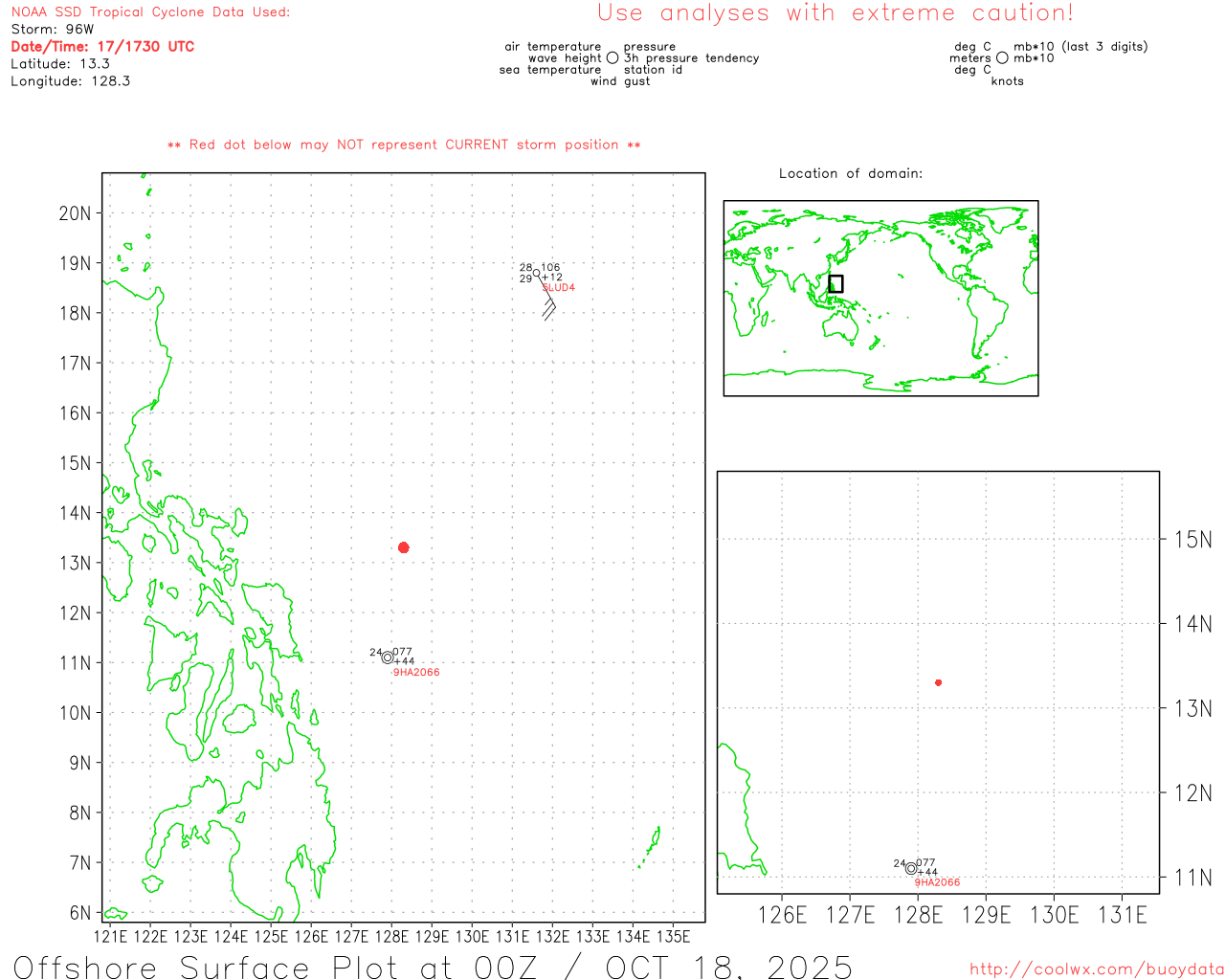The height and width of the screenshot is (980, 1225).
Task: Click the red storm position dot on main map
Action: click(x=404, y=547)
